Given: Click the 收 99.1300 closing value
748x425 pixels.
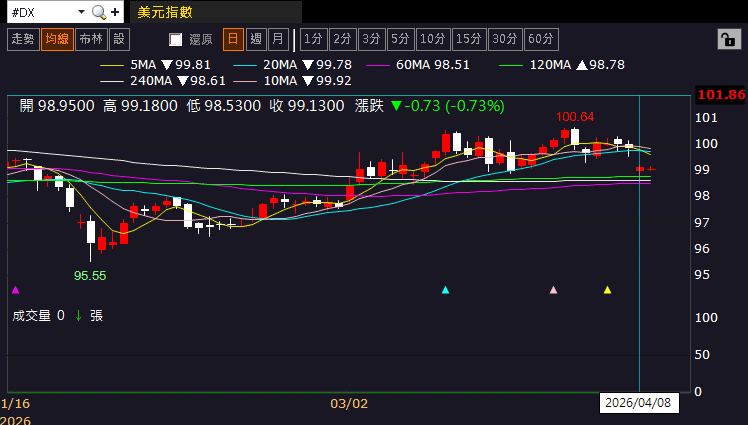Looking at the screenshot, I should click(307, 106).
